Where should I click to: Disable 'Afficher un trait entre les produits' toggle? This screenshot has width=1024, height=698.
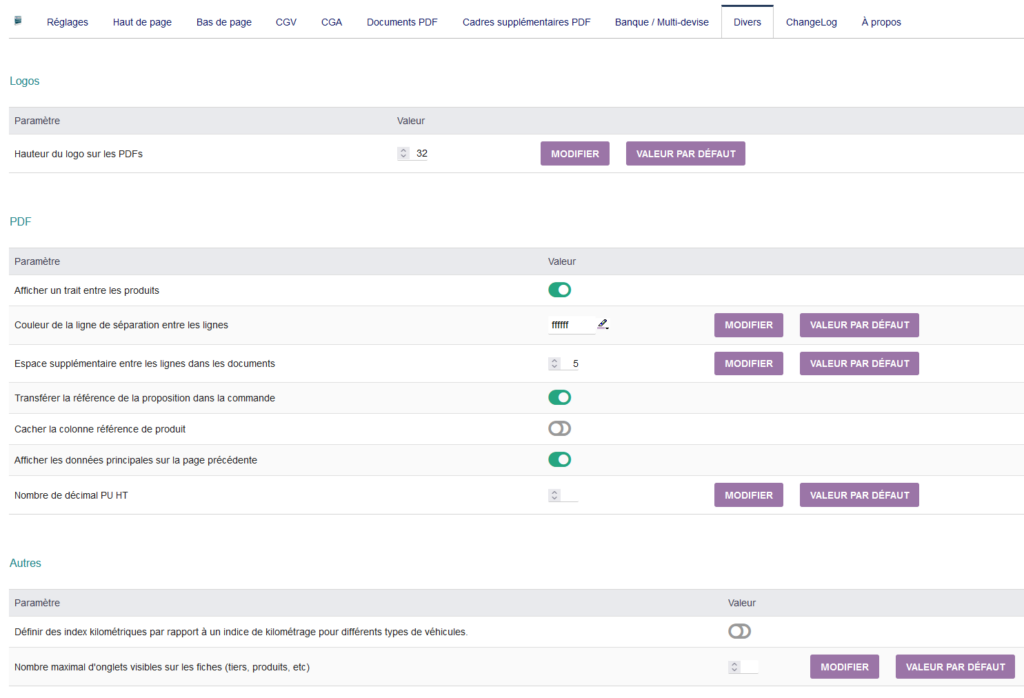tap(559, 290)
